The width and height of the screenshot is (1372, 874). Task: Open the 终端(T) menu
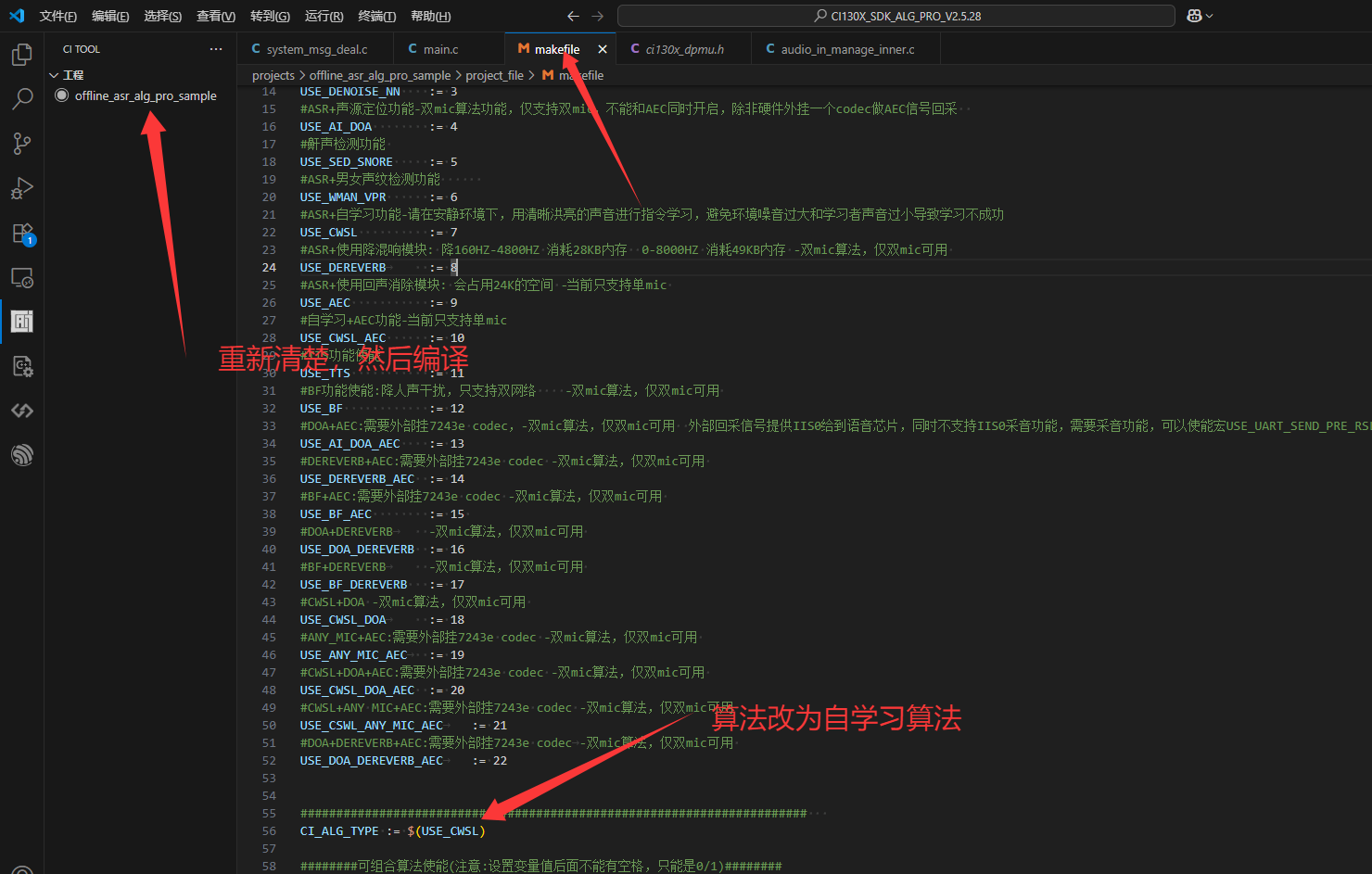click(376, 16)
